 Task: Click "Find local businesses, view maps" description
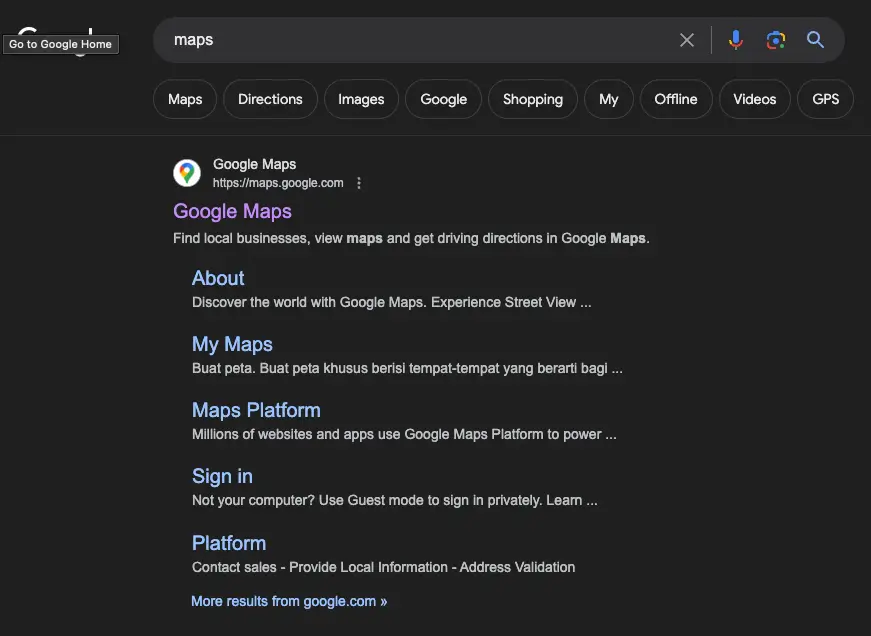(x=411, y=238)
